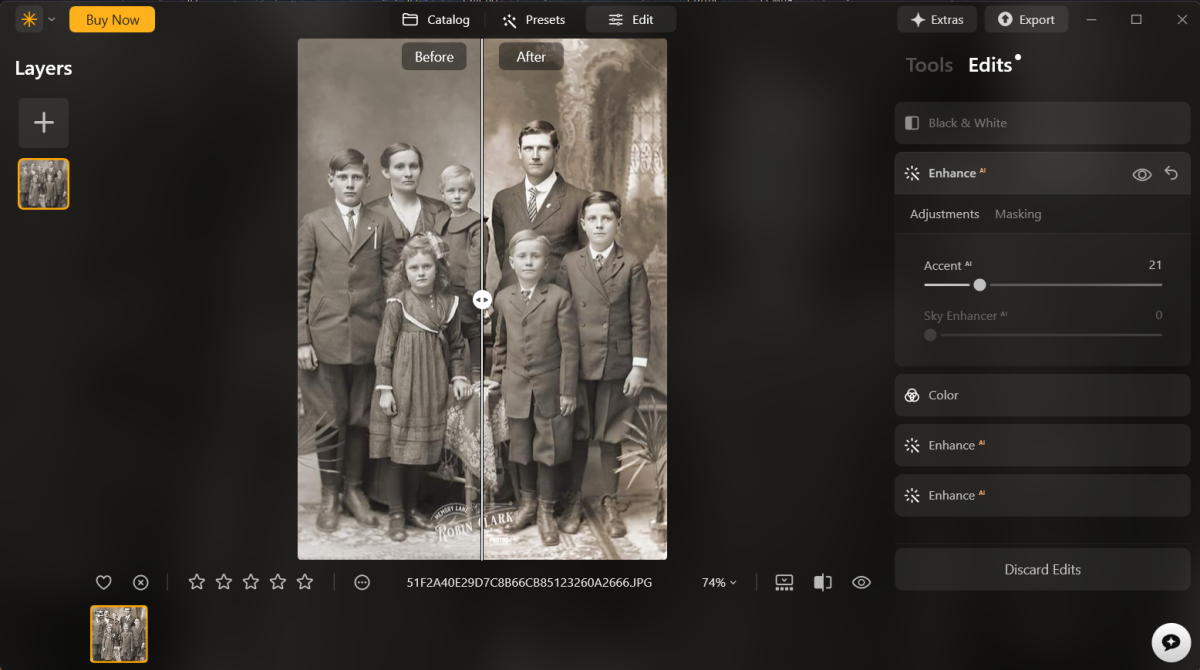The image size is (1200, 670).
Task: Toggle the before/after compare icon
Action: click(822, 582)
